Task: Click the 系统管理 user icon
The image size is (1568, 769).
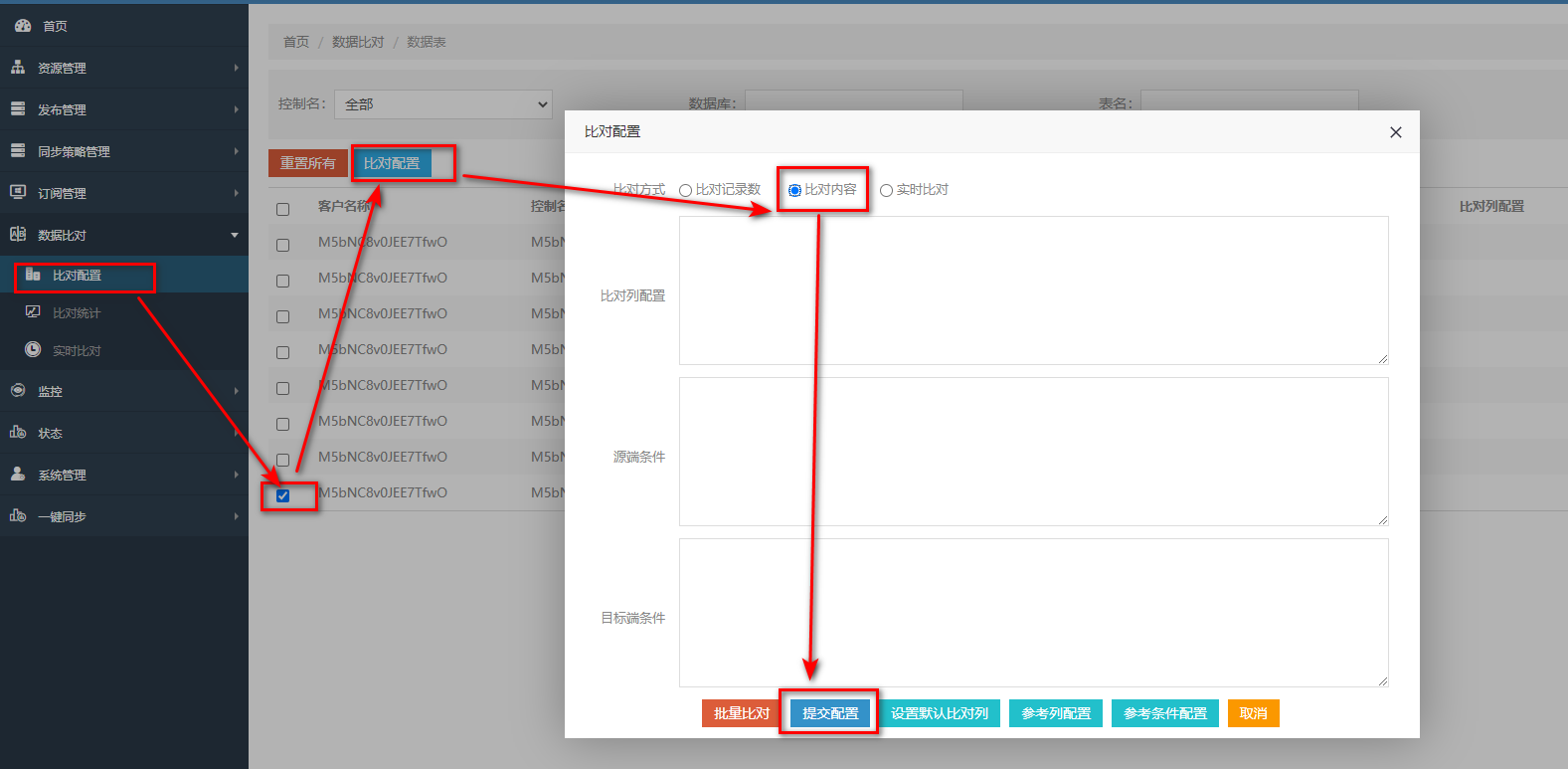Action: 18,475
